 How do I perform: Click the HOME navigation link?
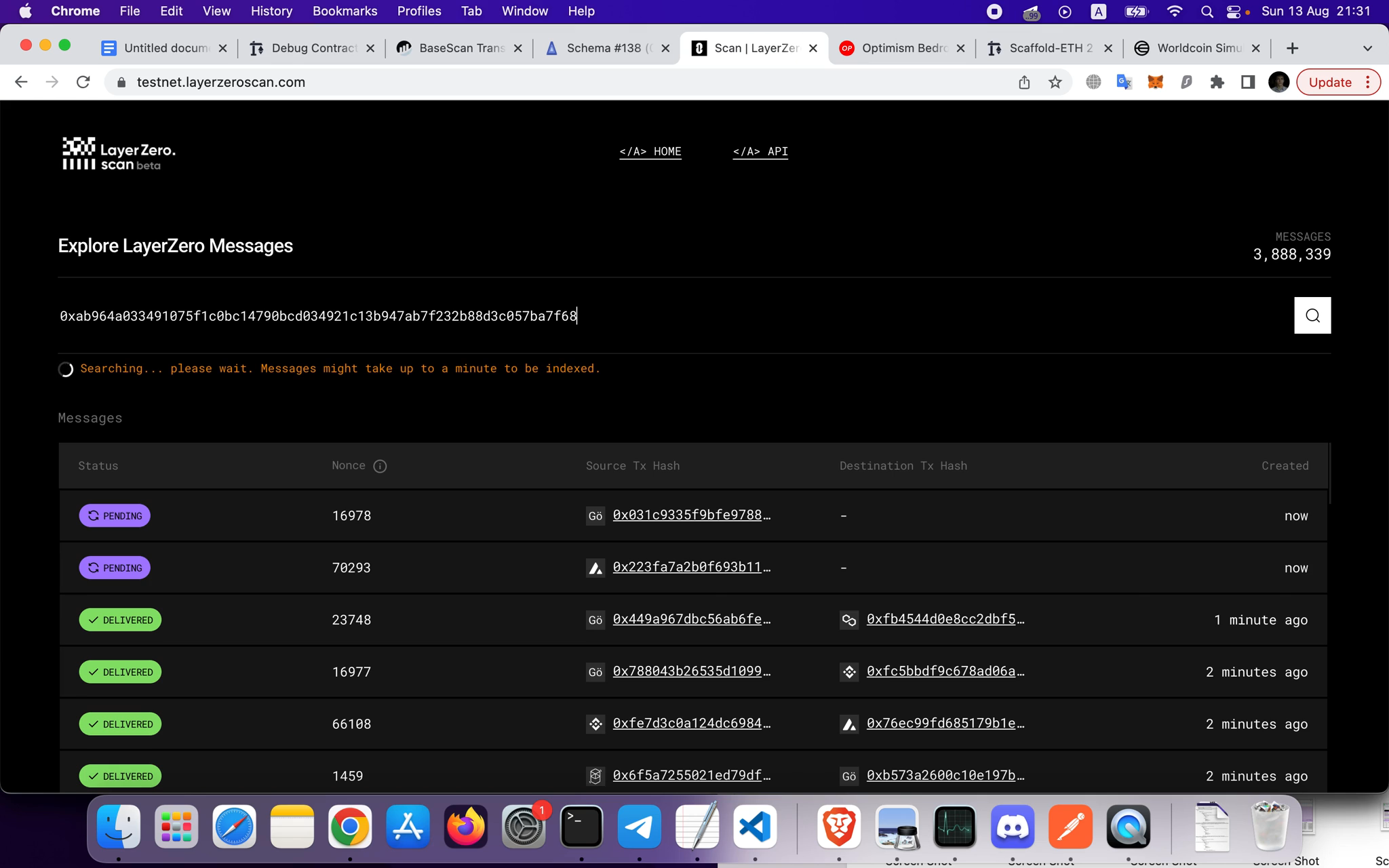(x=650, y=151)
